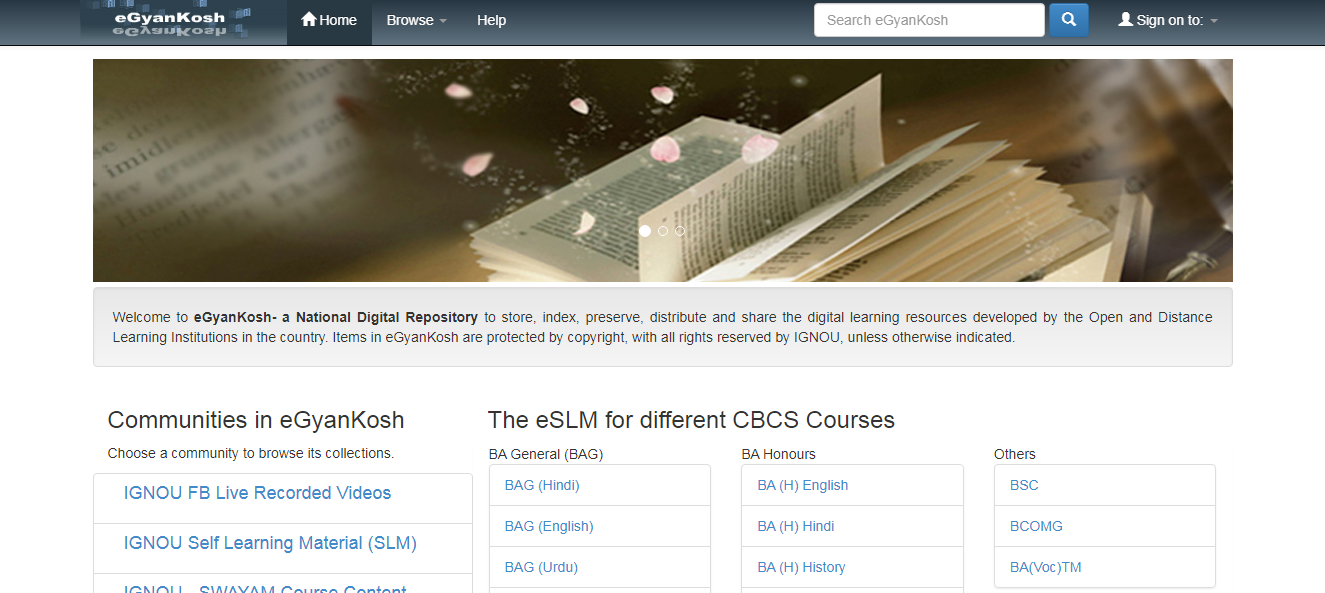1325x593 pixels.
Task: Click the Choose a community text
Action: click(251, 453)
